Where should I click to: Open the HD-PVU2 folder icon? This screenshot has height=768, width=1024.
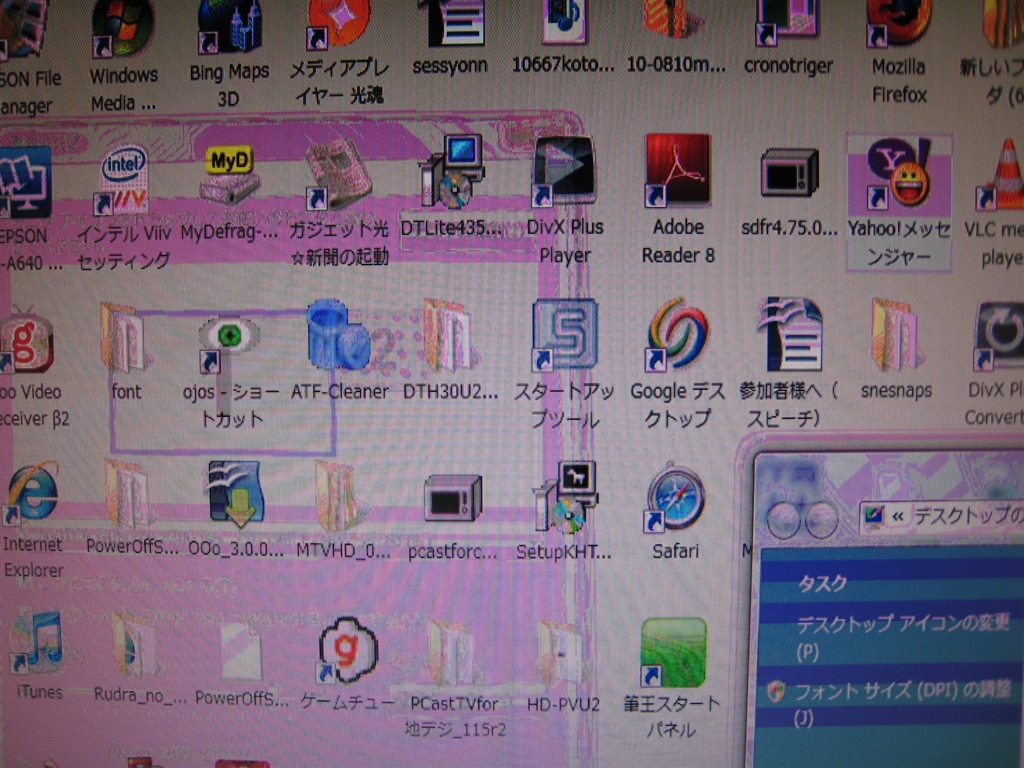pos(560,653)
